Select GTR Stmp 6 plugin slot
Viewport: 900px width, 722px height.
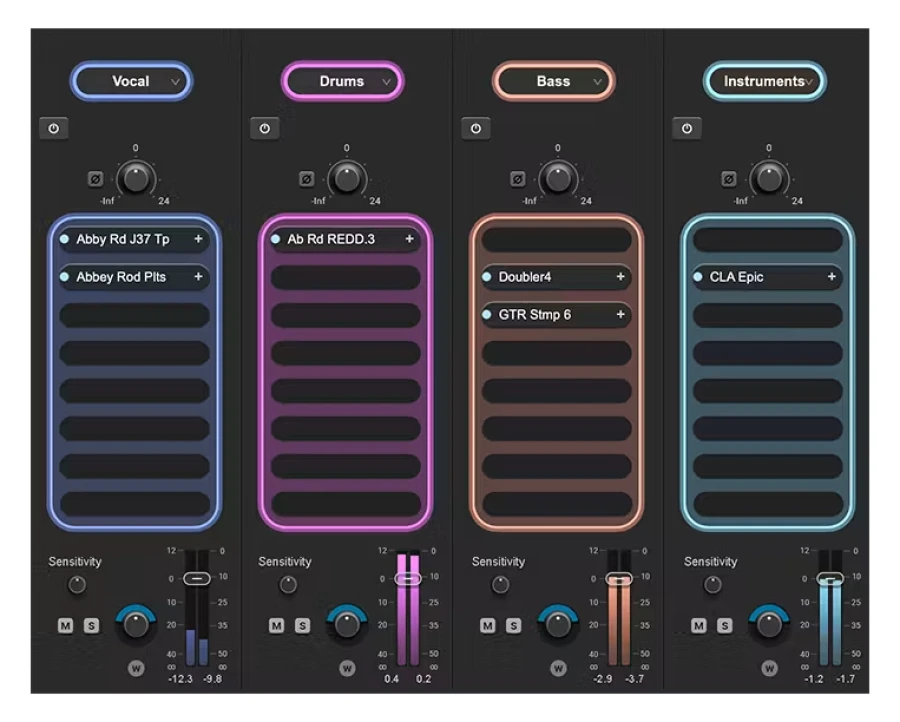(557, 315)
